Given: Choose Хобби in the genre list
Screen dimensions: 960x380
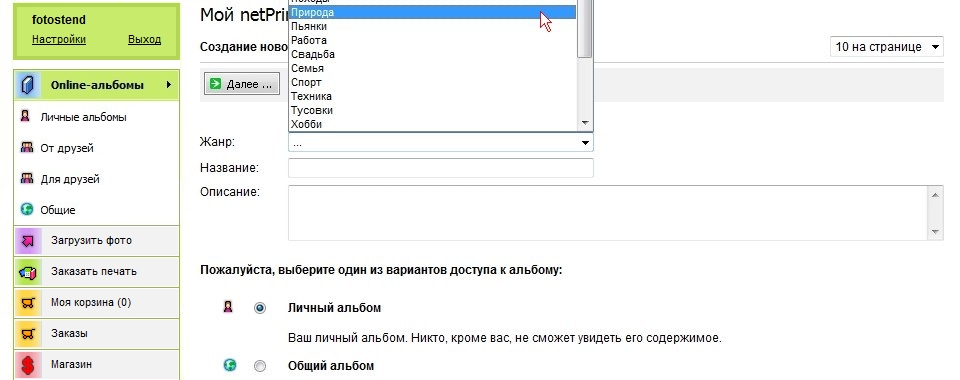Looking at the screenshot, I should tap(432, 124).
